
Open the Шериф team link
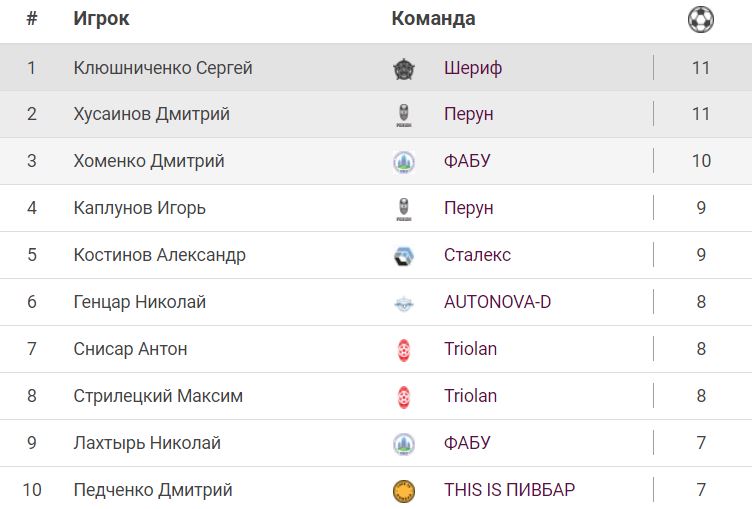point(473,68)
